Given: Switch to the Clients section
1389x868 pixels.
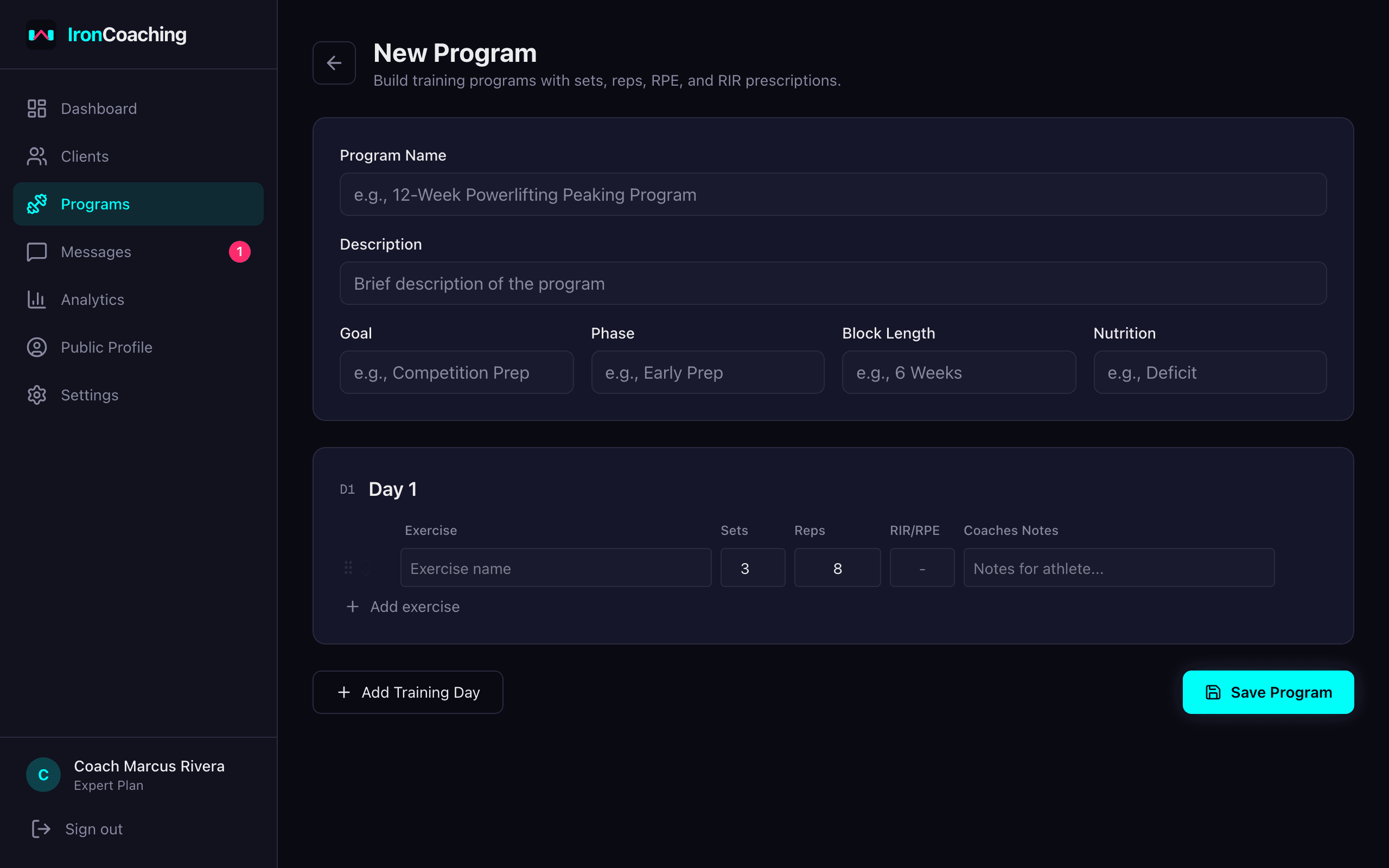Looking at the screenshot, I should tap(85, 156).
